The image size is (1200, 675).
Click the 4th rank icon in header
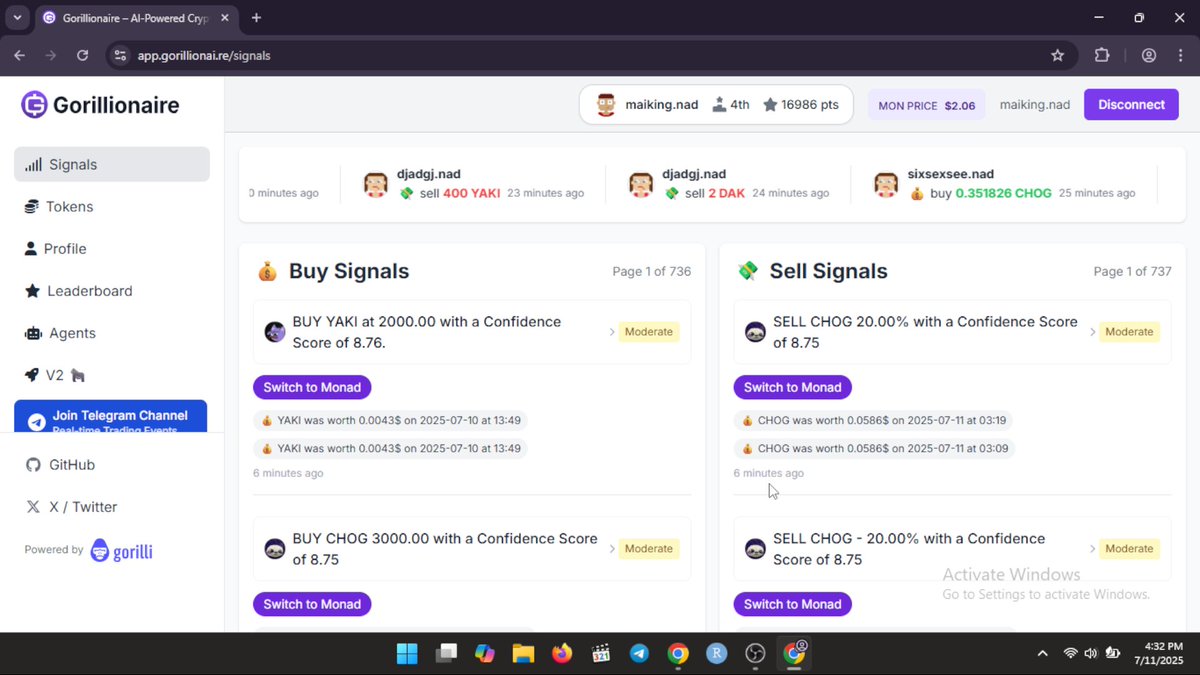(x=718, y=105)
